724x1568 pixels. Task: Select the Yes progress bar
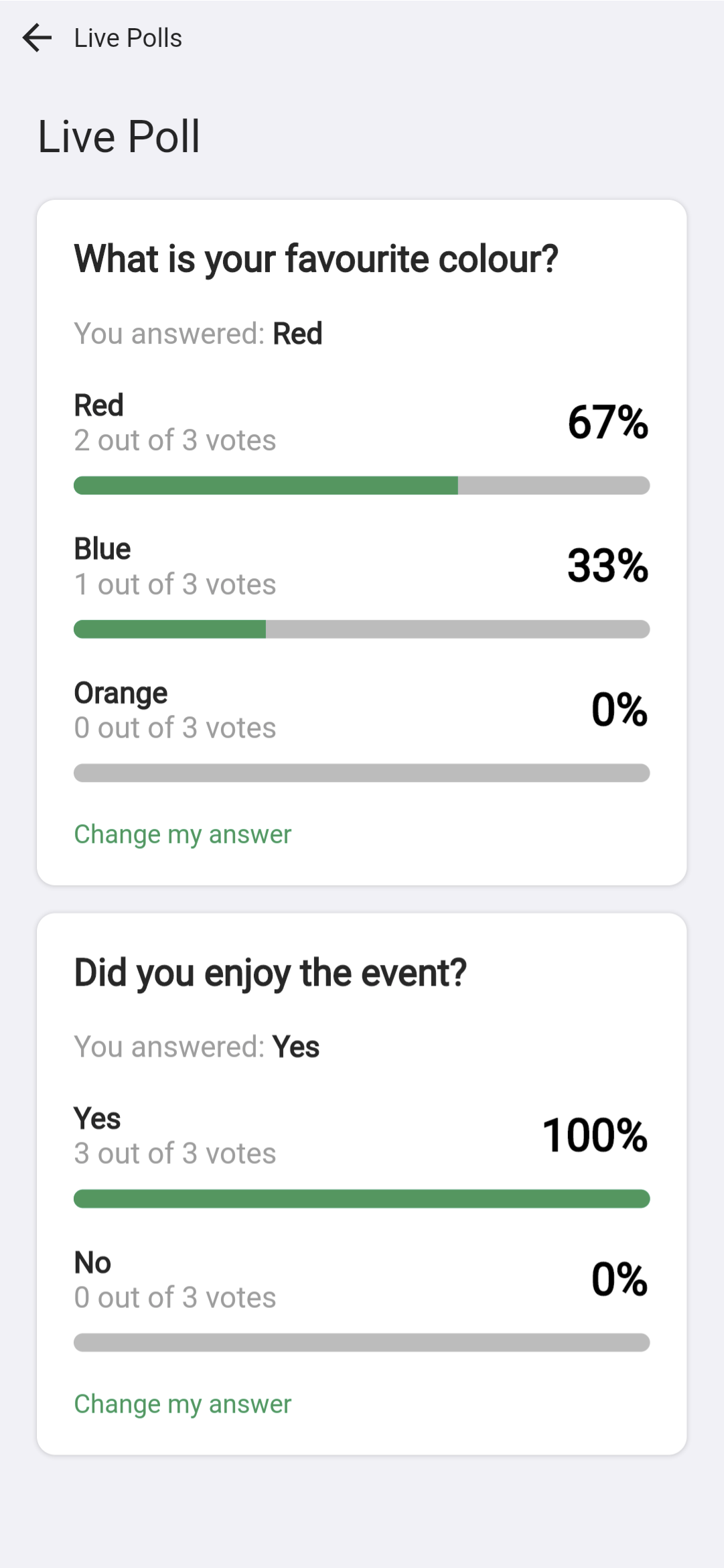click(362, 1199)
